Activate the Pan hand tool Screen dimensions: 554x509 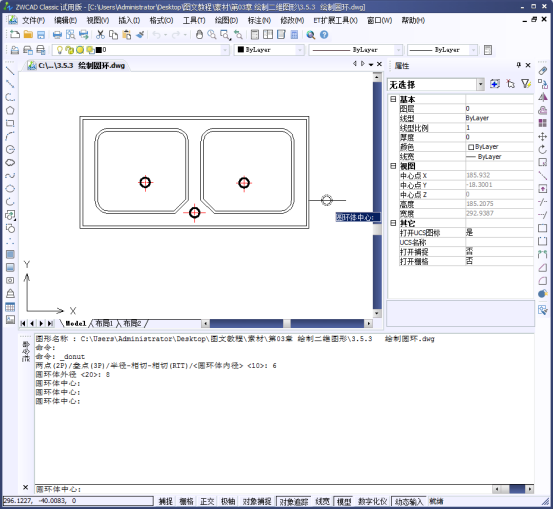pyautogui.click(x=199, y=35)
